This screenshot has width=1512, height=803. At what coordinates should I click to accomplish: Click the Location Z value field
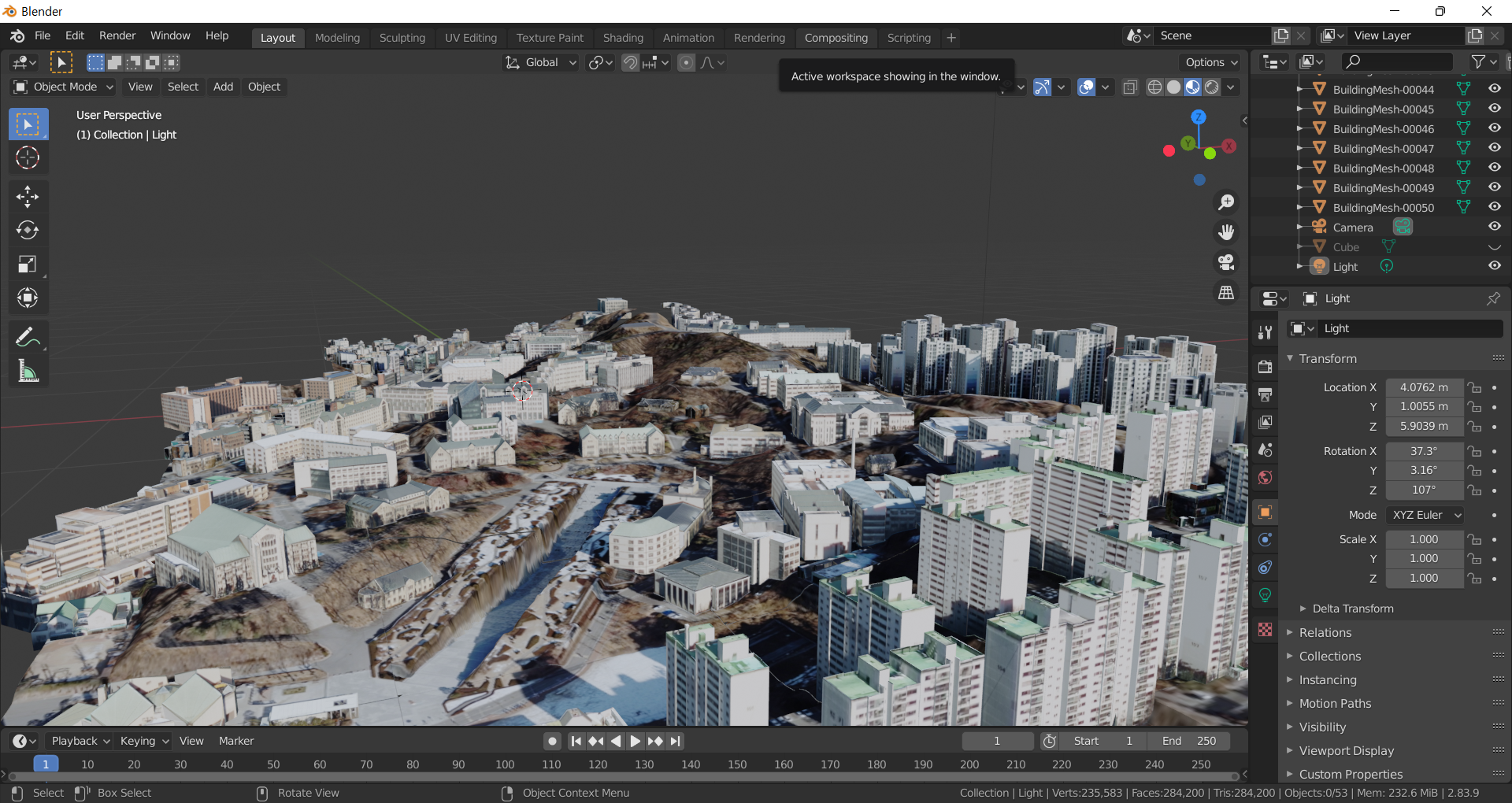coord(1424,426)
